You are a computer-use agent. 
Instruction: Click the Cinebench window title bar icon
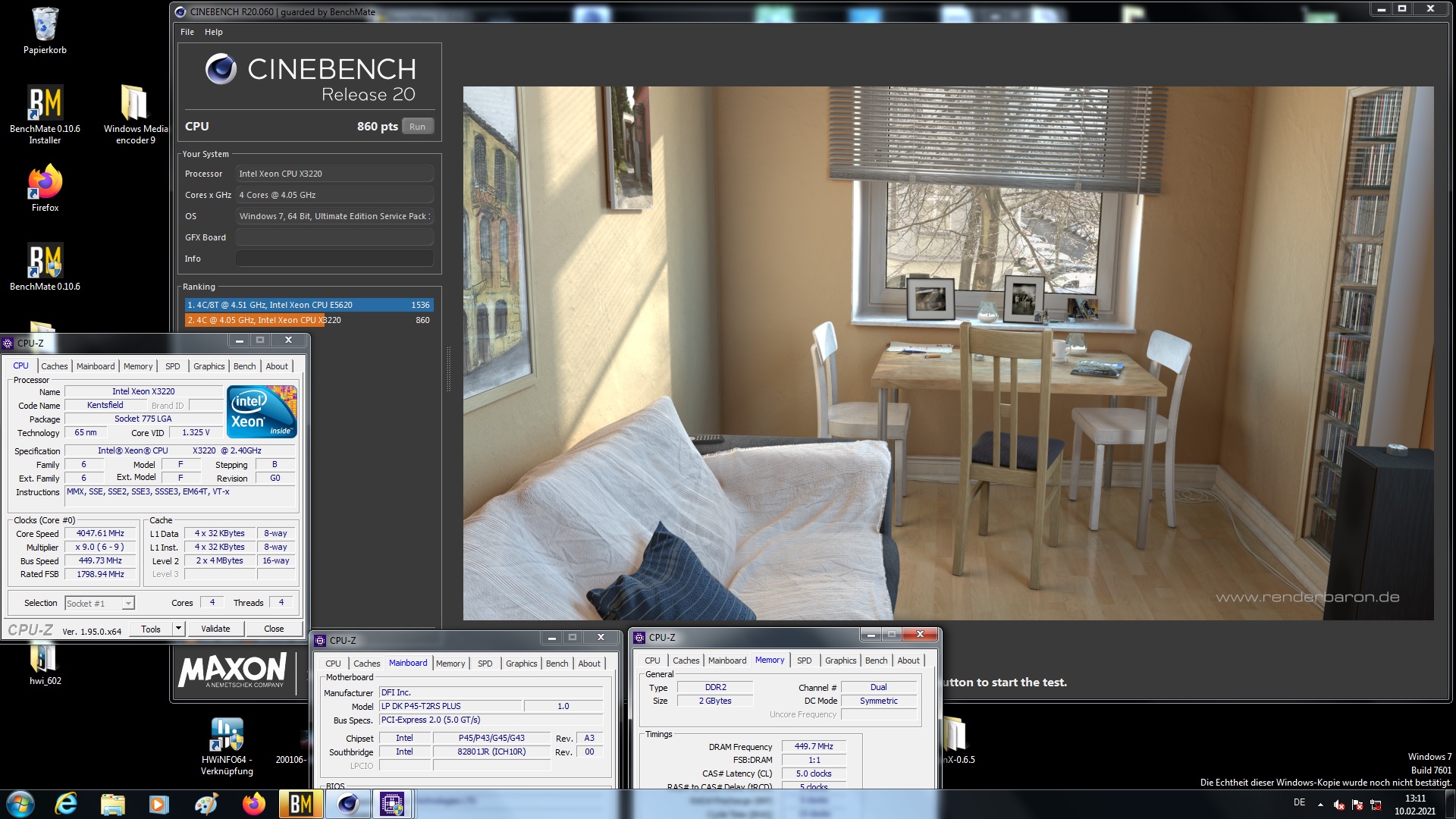180,11
